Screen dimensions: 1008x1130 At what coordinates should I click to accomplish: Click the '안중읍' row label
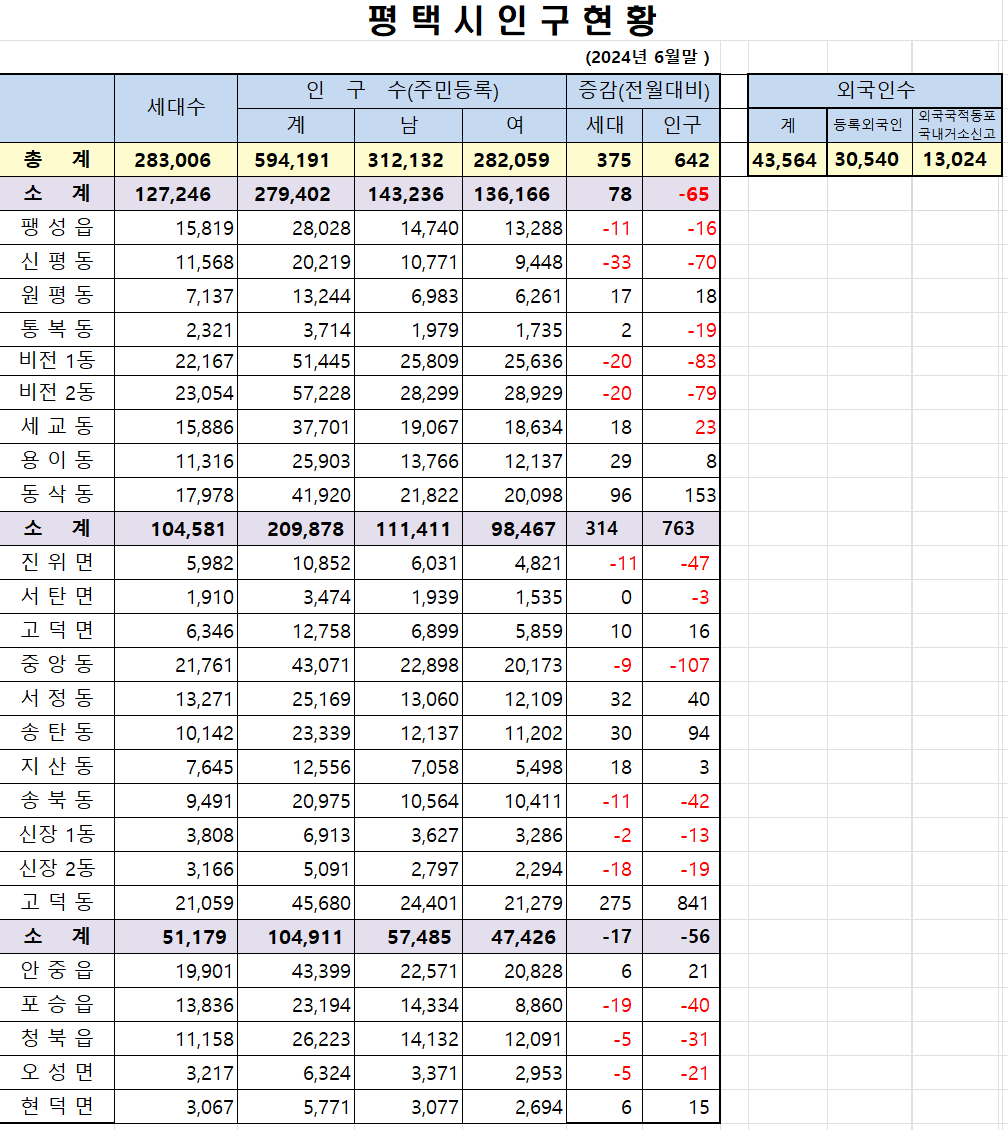pyautogui.click(x=57, y=971)
